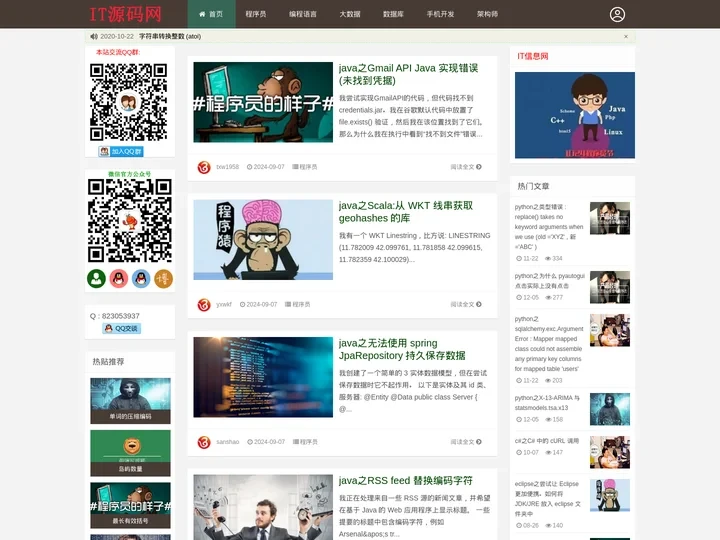Viewport: 720px width, 540px height.
Task: Open announcement 字符串转换整数 (atoi)
Action: (170, 36)
